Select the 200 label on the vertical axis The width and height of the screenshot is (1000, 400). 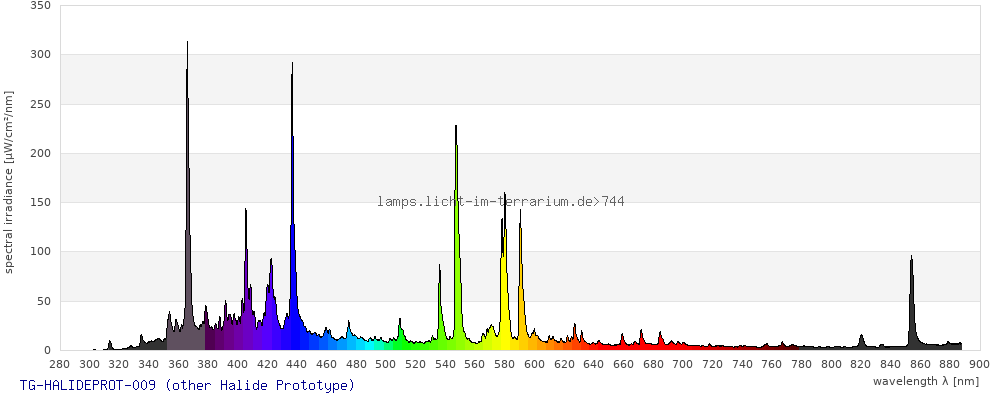coord(40,153)
